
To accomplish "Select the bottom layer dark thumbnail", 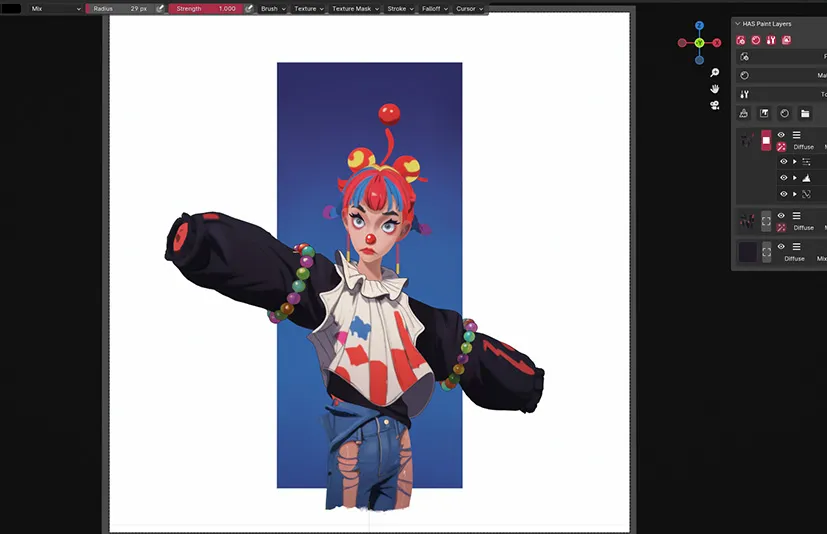I will (x=747, y=252).
